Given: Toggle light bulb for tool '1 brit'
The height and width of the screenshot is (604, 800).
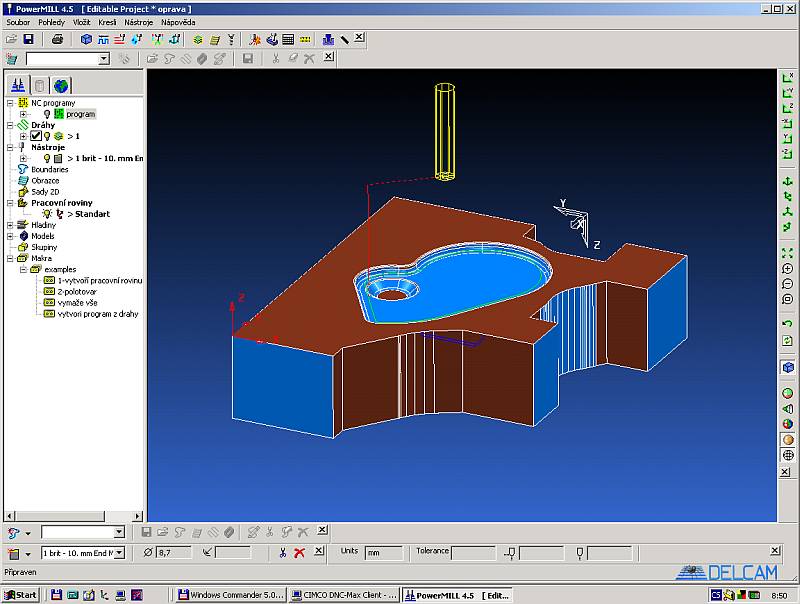Looking at the screenshot, I should [47, 159].
